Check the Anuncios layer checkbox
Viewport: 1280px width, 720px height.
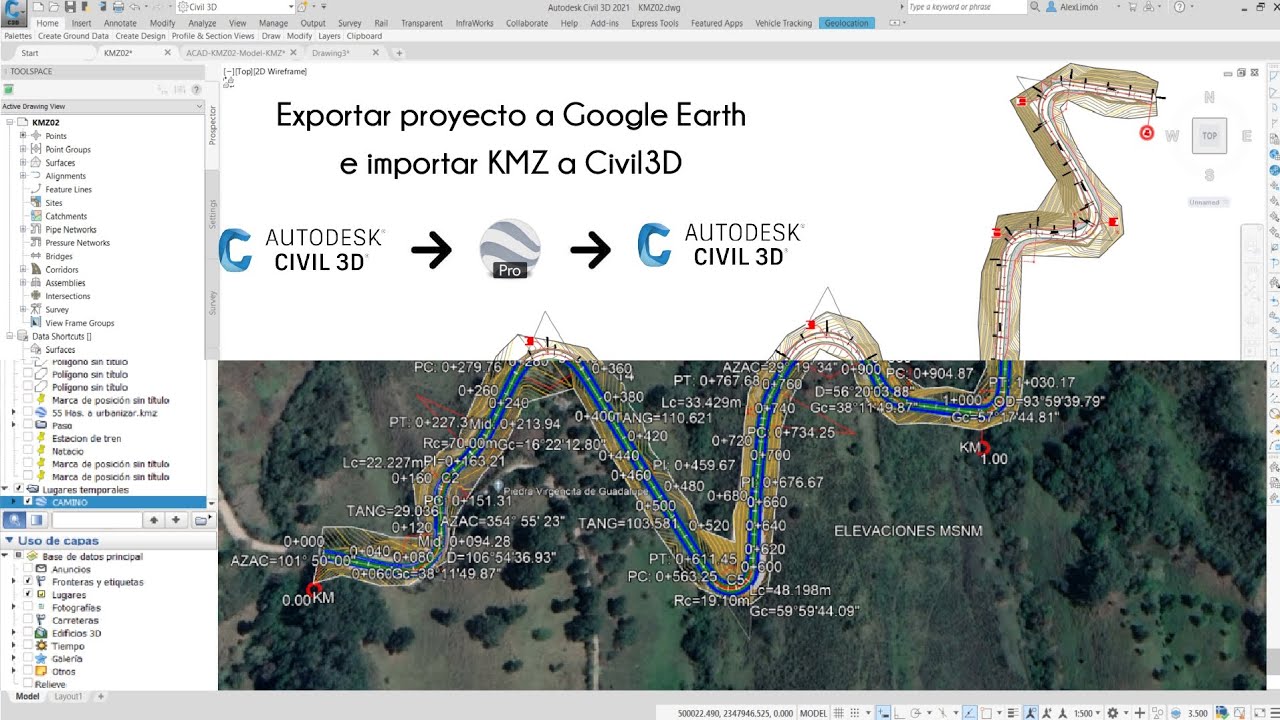pos(28,569)
